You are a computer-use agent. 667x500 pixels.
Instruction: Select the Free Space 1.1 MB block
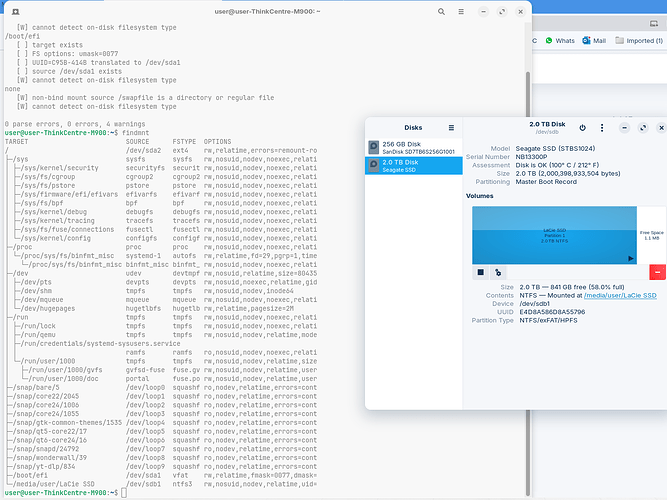pyautogui.click(x=651, y=235)
